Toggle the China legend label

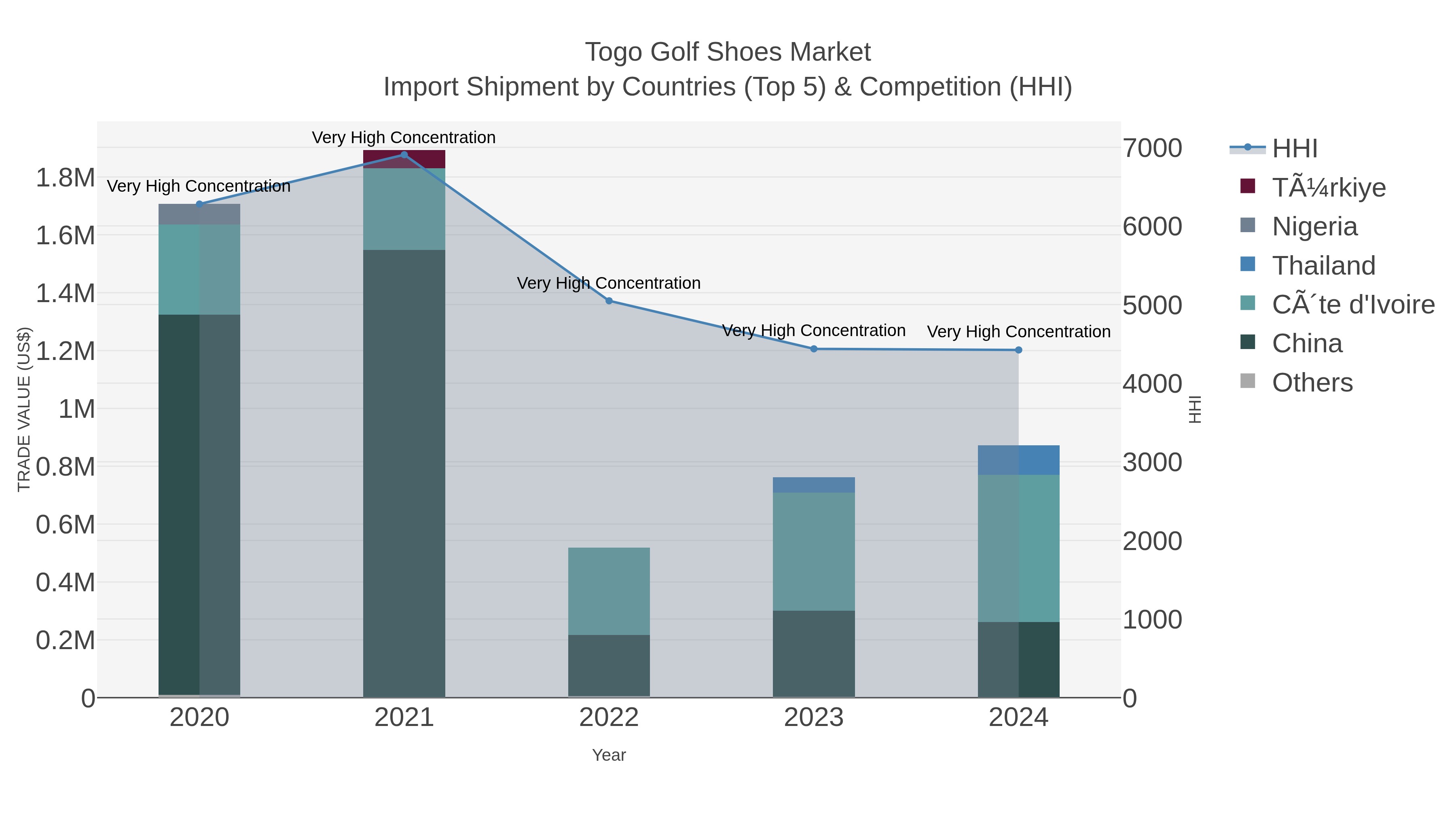pyautogui.click(x=1307, y=344)
